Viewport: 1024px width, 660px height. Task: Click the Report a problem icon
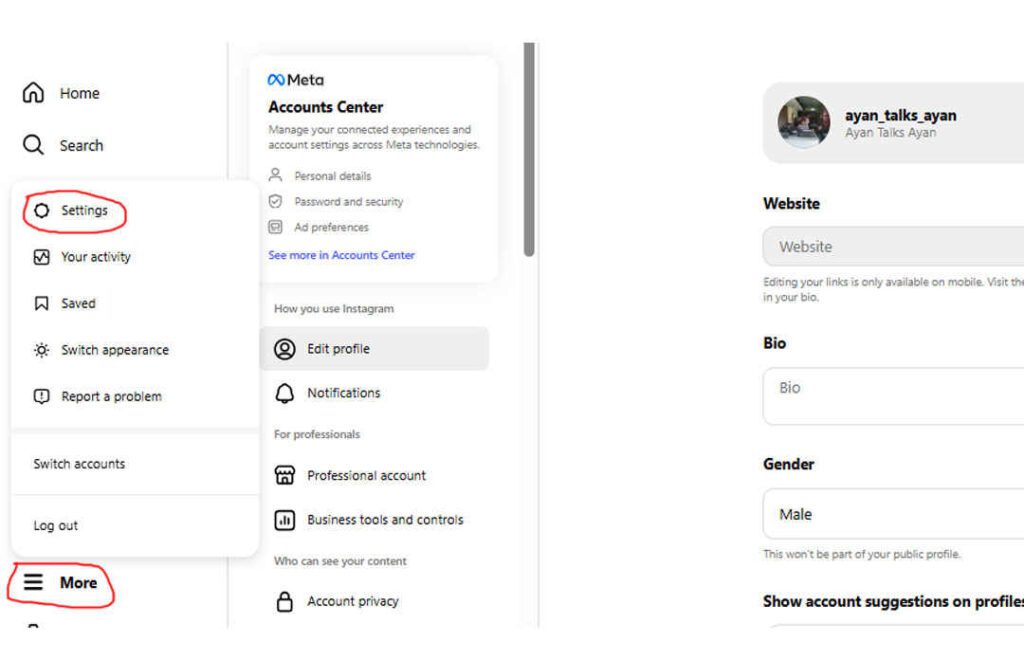[x=41, y=396]
